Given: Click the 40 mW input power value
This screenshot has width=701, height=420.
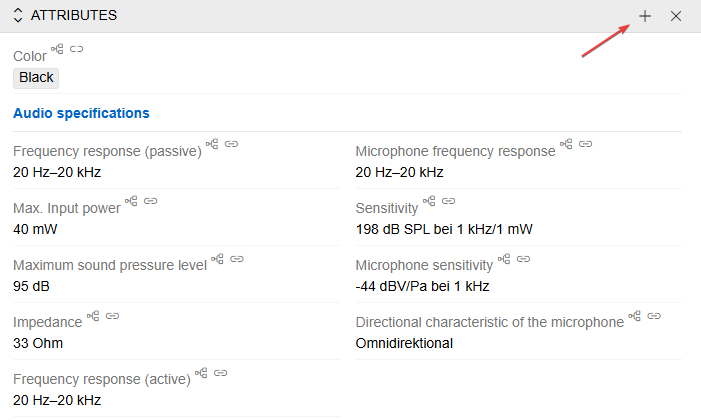Looking at the screenshot, I should coord(34,229).
